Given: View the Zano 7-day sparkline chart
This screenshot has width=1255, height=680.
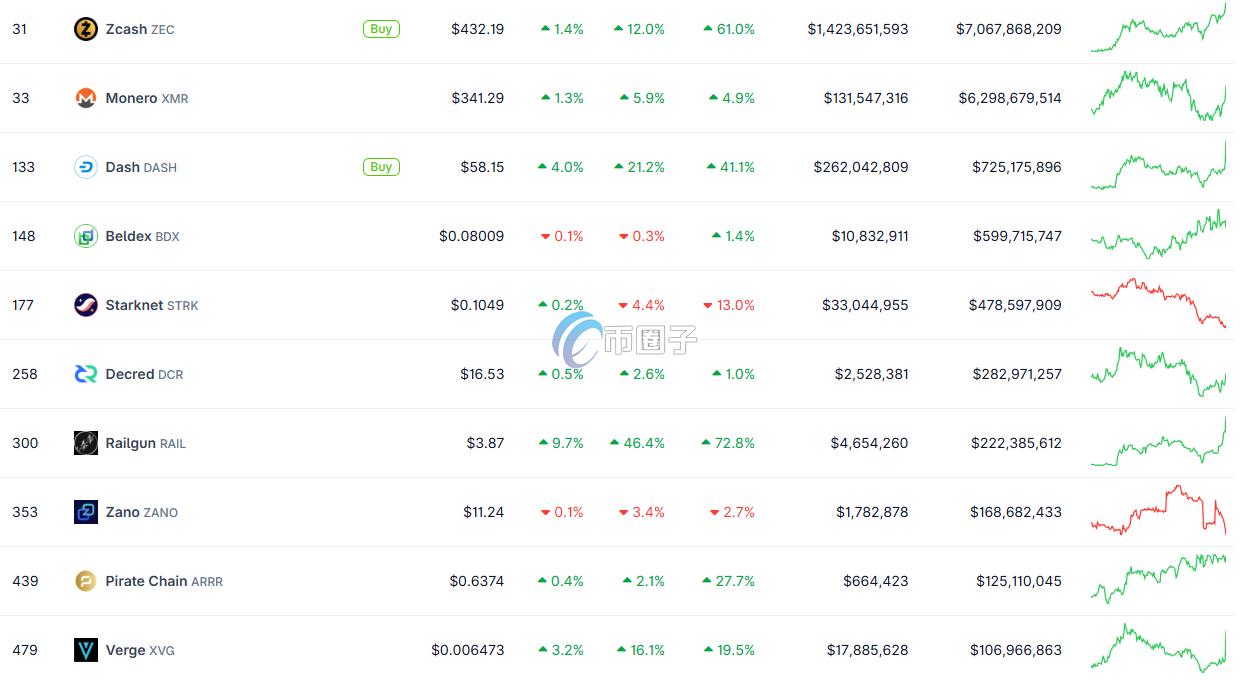Looking at the screenshot, I should click(x=1158, y=510).
